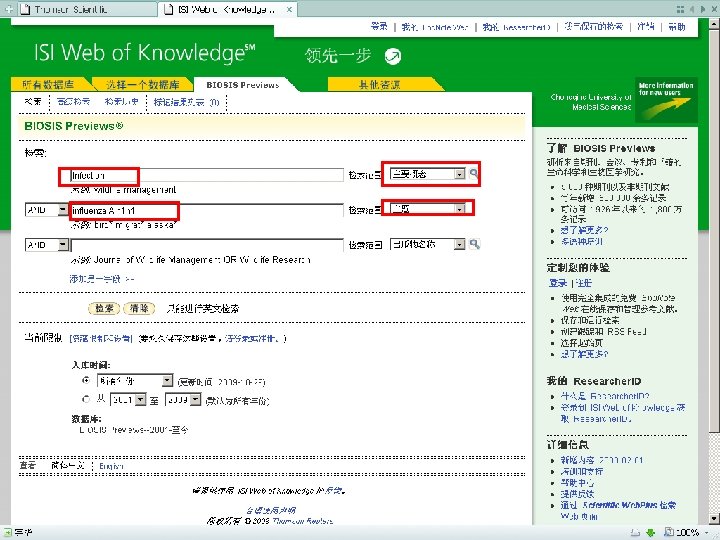720x540 pixels.
Task: Open the AND operator dropdown on third row
Action: (x=46, y=245)
